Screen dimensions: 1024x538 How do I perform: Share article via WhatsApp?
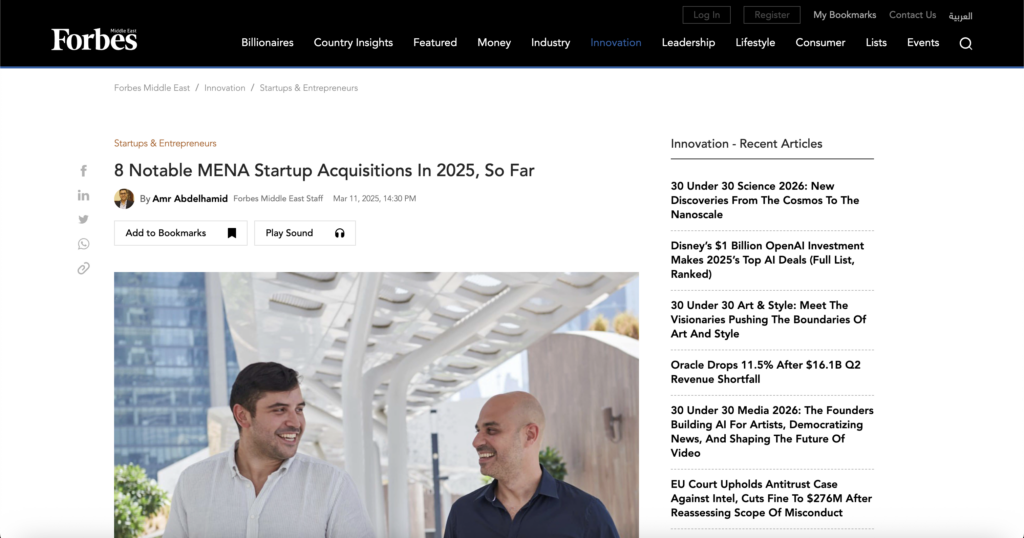[x=84, y=244]
